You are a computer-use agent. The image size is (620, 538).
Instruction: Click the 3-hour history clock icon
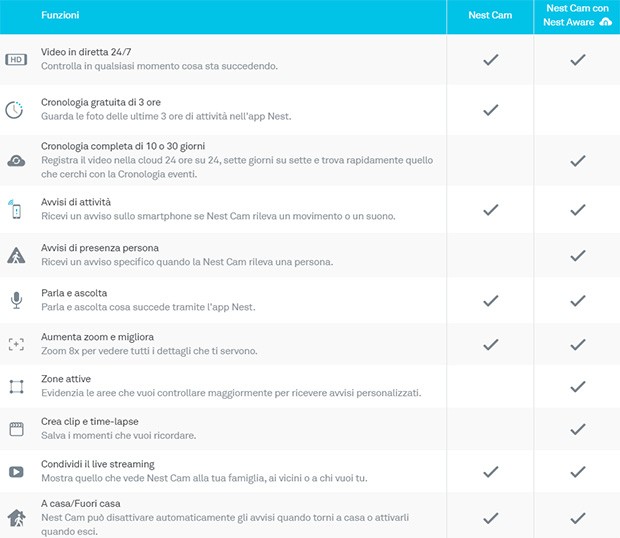pos(15,110)
